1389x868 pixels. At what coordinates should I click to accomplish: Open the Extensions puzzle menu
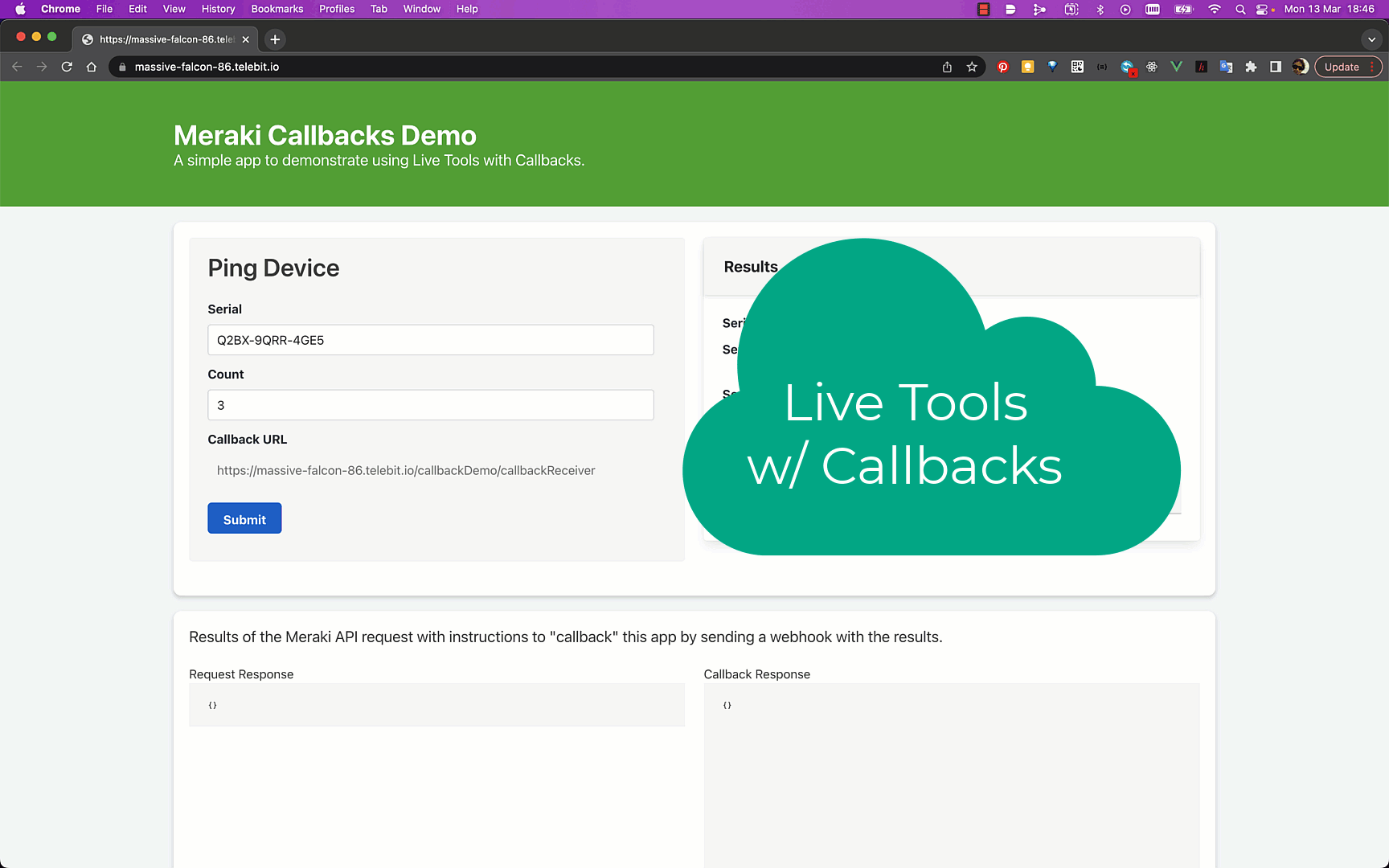pos(1251,67)
